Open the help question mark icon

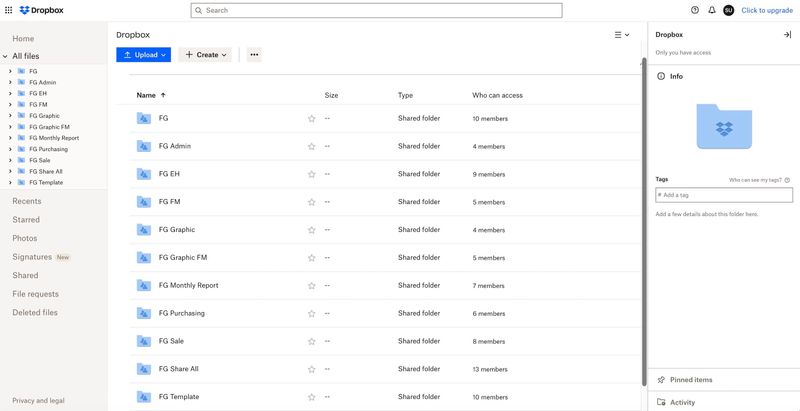pos(695,10)
